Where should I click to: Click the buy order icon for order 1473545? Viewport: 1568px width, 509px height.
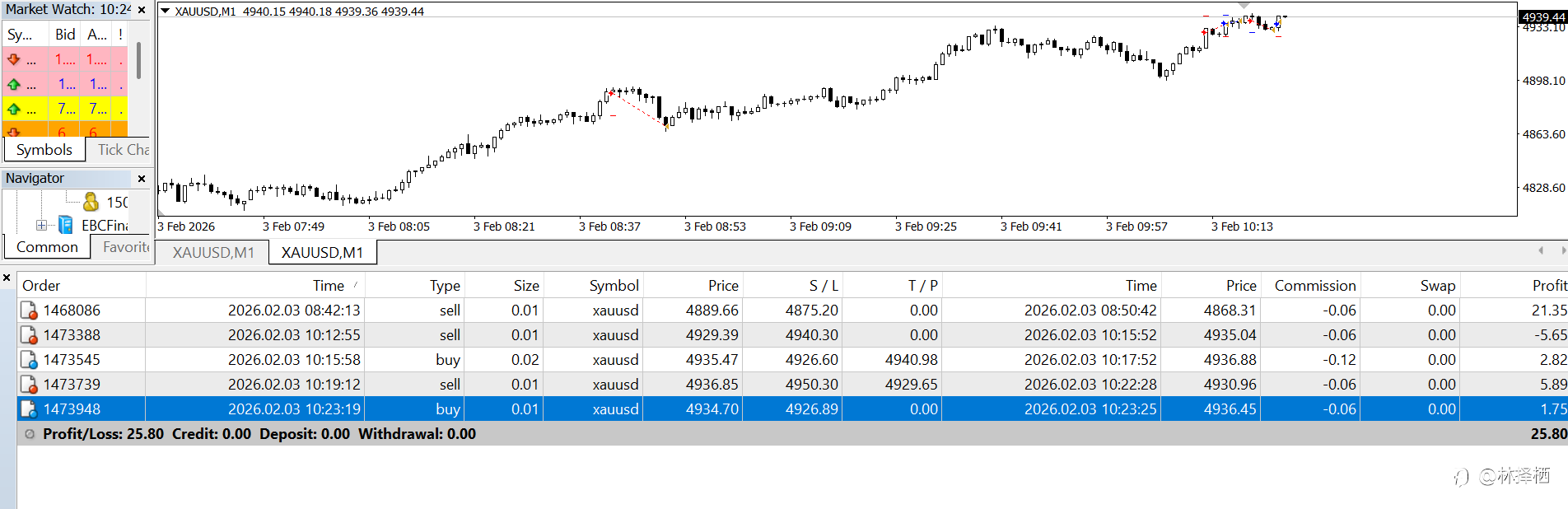pos(29,360)
